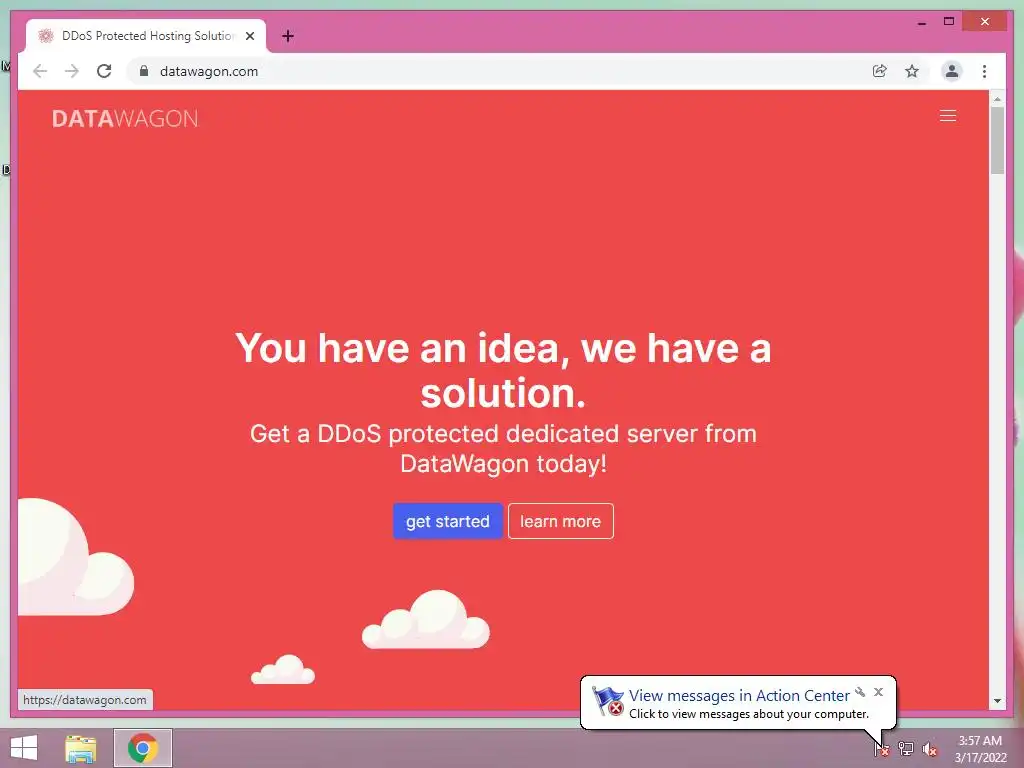Image resolution: width=1024 pixels, height=768 pixels.
Task: Open File Explorer from the taskbar
Action: (80, 748)
